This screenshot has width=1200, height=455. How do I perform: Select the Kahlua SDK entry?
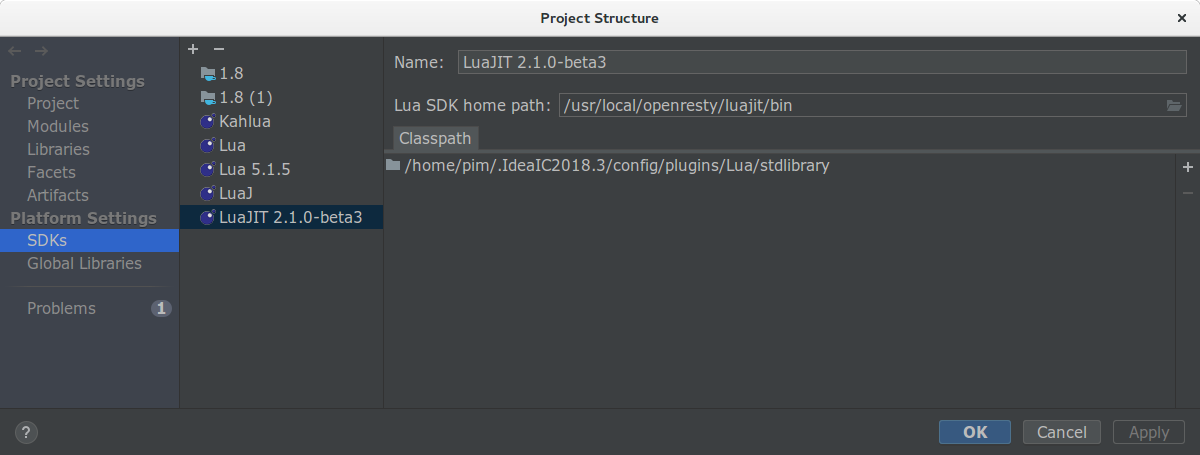244,121
